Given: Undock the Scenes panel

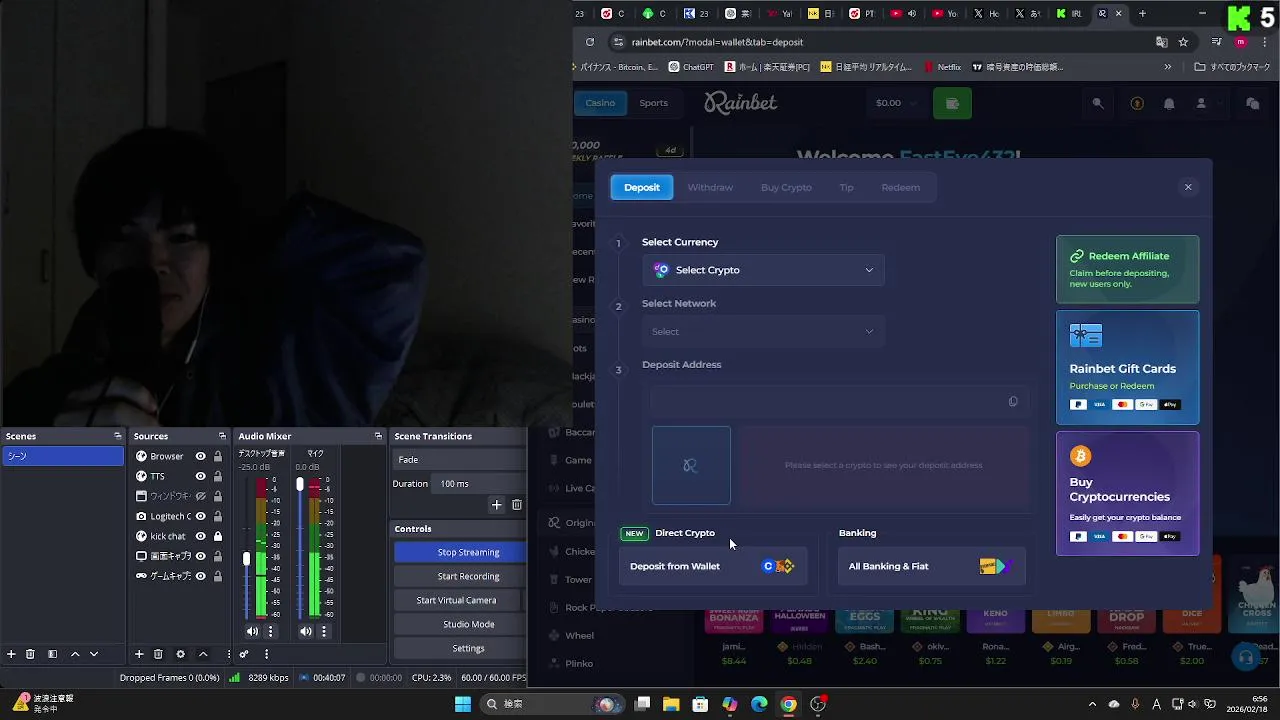Looking at the screenshot, I should [x=117, y=436].
